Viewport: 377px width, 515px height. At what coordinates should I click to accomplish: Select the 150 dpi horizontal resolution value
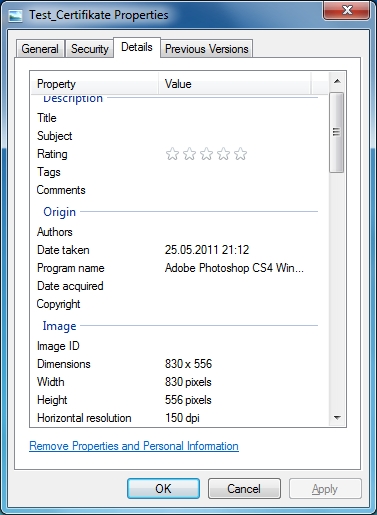coord(182,417)
